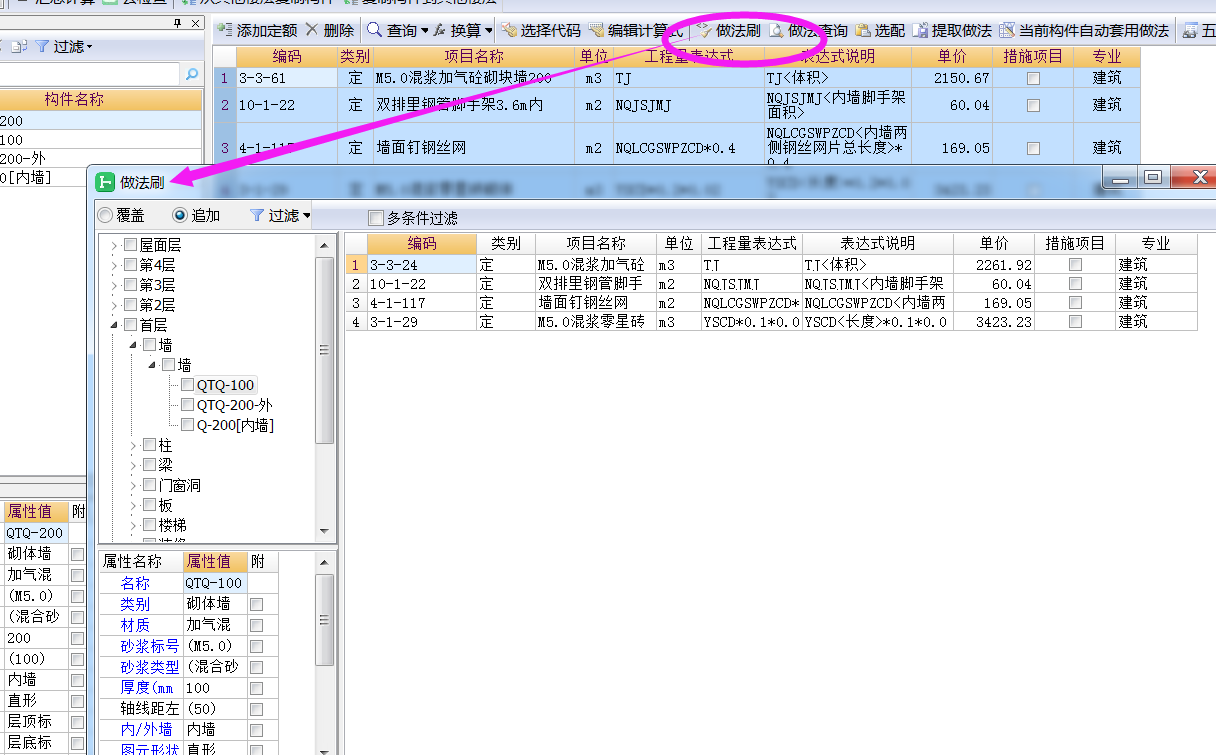Image resolution: width=1216 pixels, height=755 pixels.
Task: Check the 第4层 tree checkbox
Action: click(130, 265)
